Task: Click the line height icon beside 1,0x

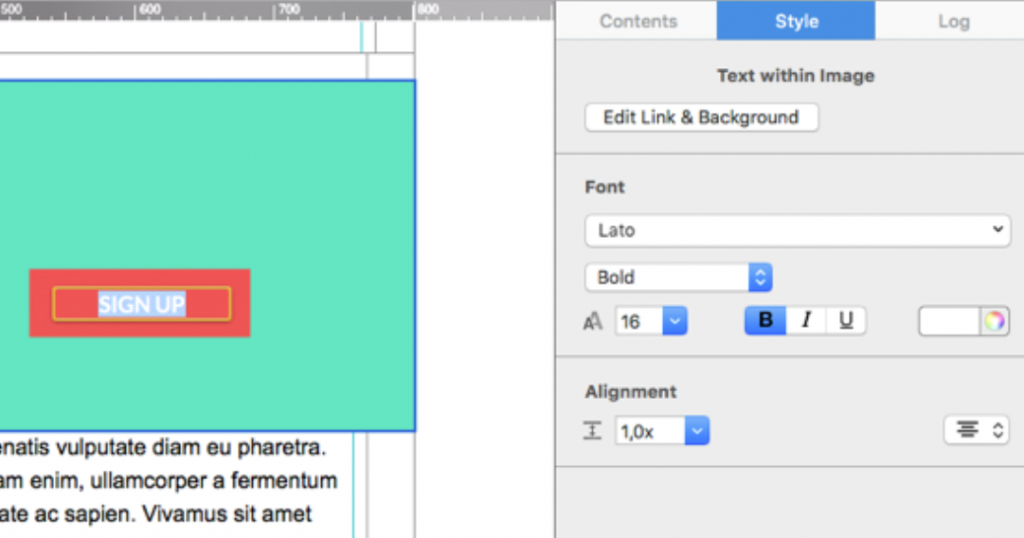Action: tap(592, 431)
